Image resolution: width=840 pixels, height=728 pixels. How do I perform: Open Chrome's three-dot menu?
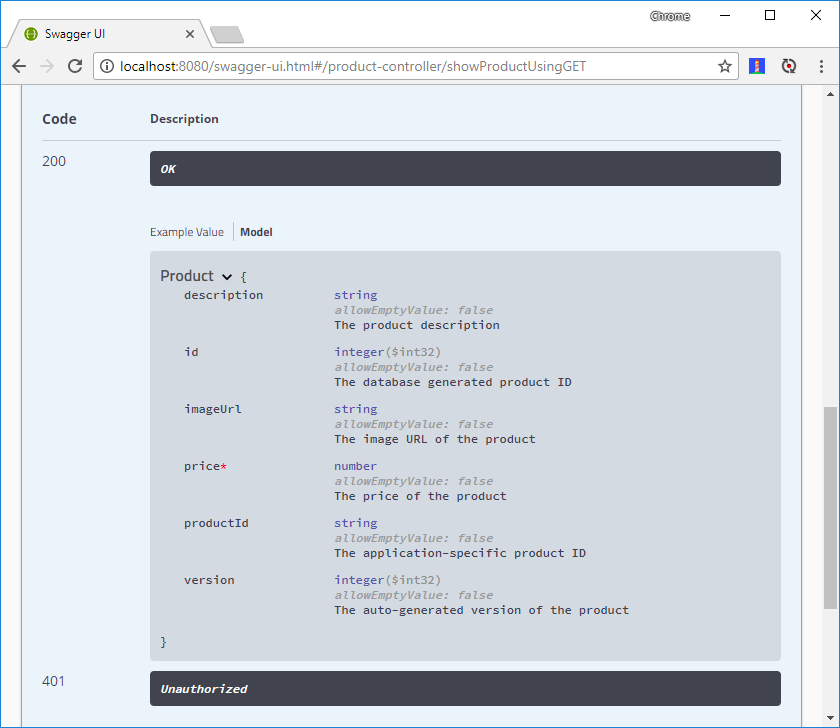[821, 66]
